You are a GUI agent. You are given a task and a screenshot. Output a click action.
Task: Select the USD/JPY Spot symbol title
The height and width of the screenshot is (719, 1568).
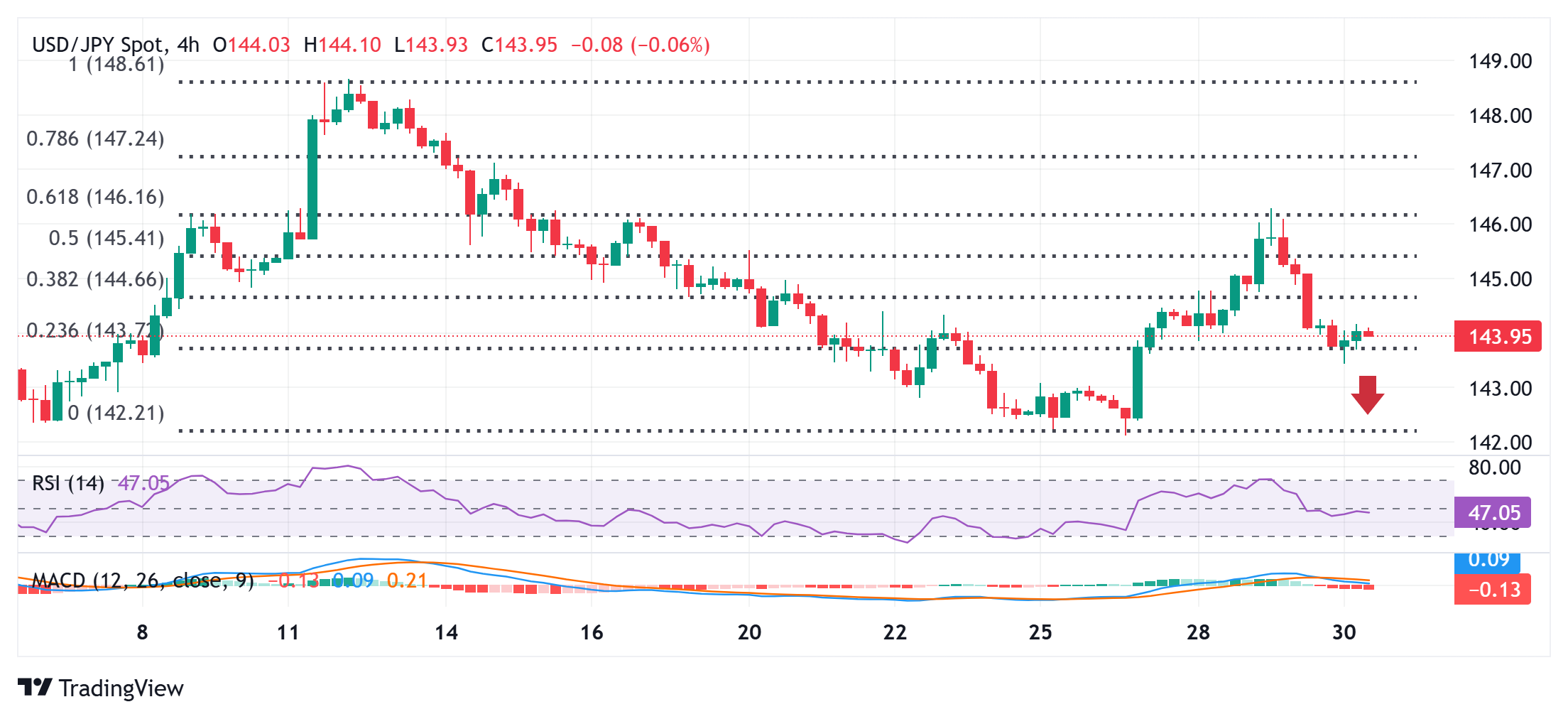point(97,45)
